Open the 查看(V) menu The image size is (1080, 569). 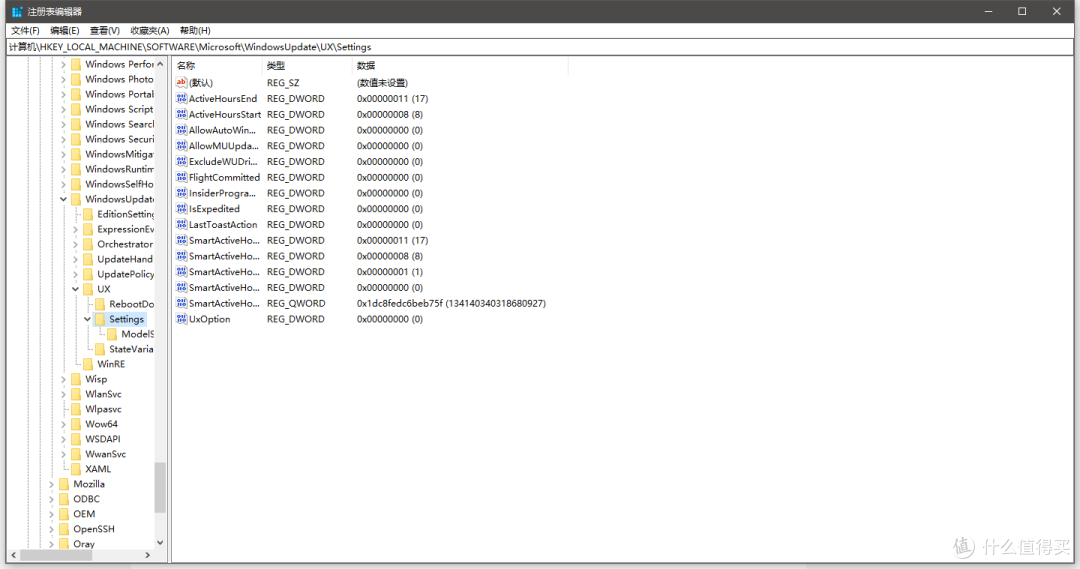click(x=105, y=30)
